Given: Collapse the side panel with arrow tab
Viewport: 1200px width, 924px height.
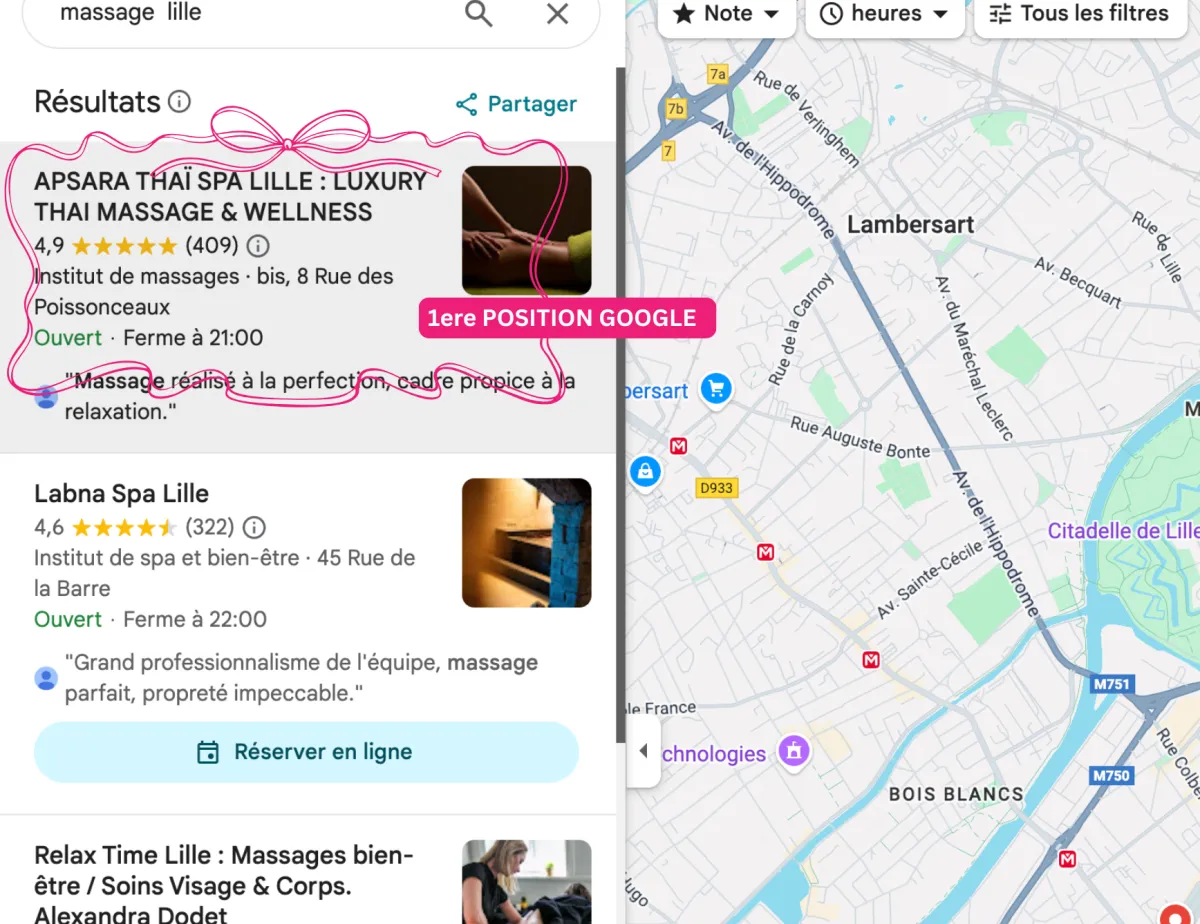Looking at the screenshot, I should (643, 751).
